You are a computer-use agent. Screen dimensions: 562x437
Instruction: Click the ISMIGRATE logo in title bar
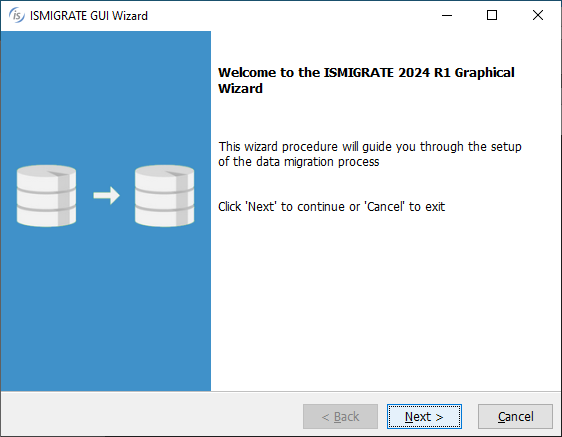point(17,15)
